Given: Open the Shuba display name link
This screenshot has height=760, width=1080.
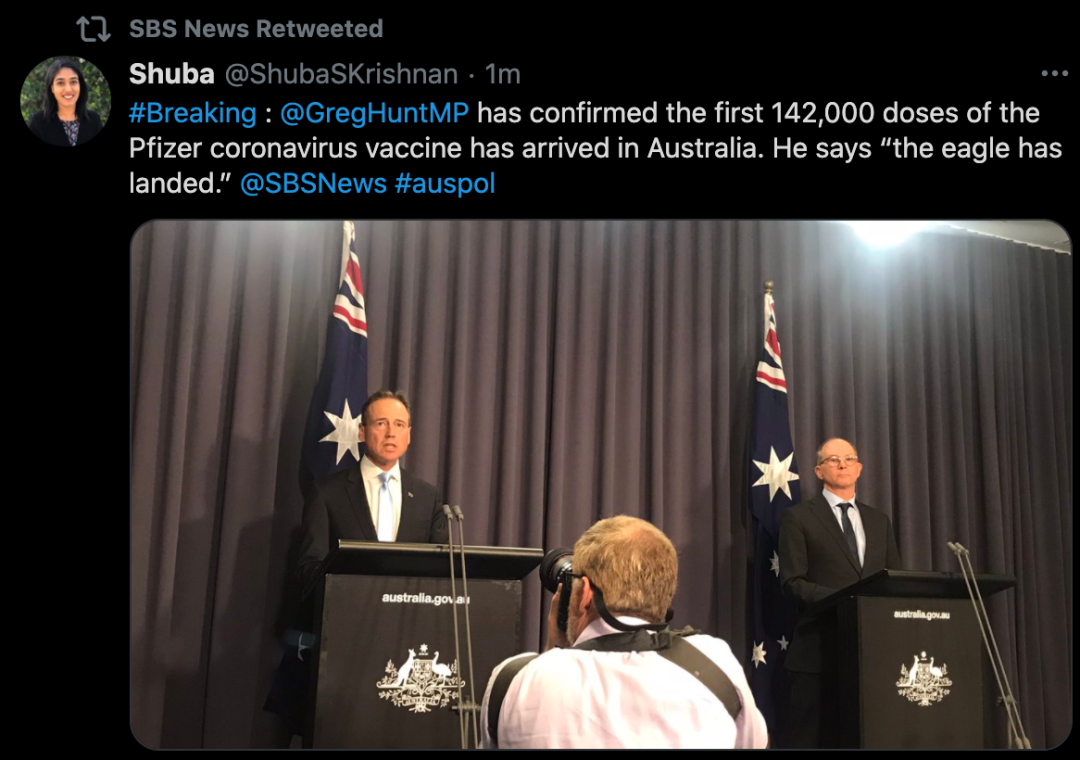Looking at the screenshot, I should pos(172,74).
